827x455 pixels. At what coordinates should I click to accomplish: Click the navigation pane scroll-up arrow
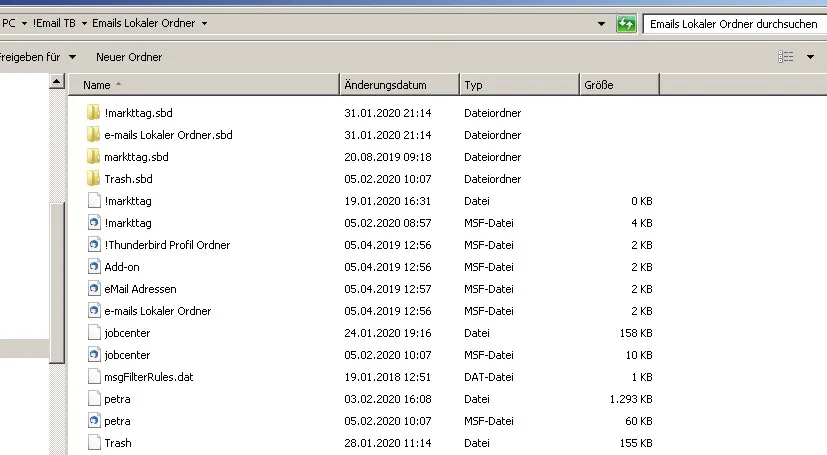(x=57, y=81)
